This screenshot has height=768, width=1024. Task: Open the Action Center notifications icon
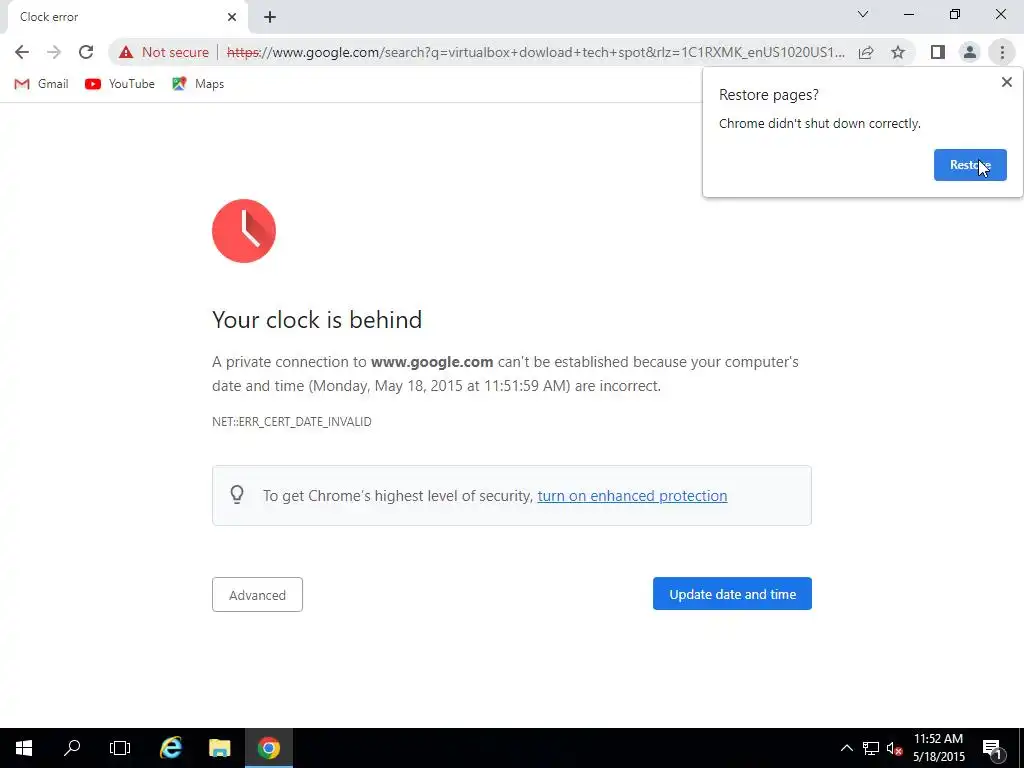[993, 748]
